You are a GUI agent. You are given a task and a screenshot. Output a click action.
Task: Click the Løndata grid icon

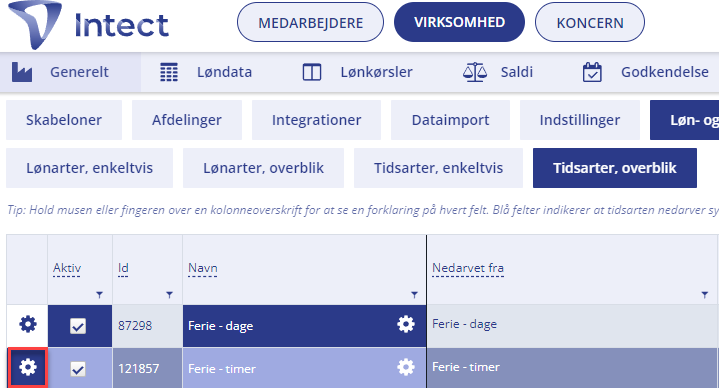click(169, 72)
